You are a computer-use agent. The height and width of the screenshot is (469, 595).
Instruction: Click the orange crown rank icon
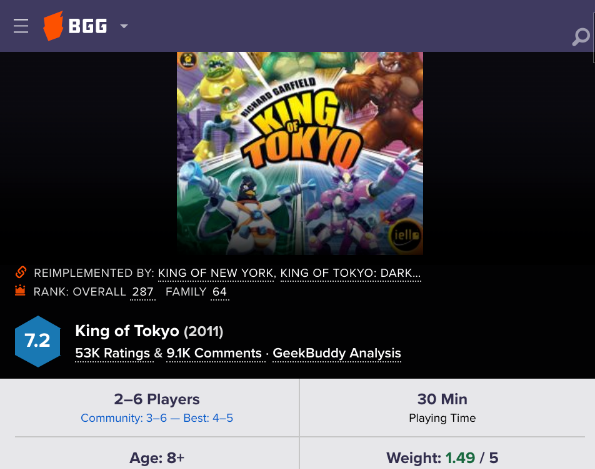(20, 290)
